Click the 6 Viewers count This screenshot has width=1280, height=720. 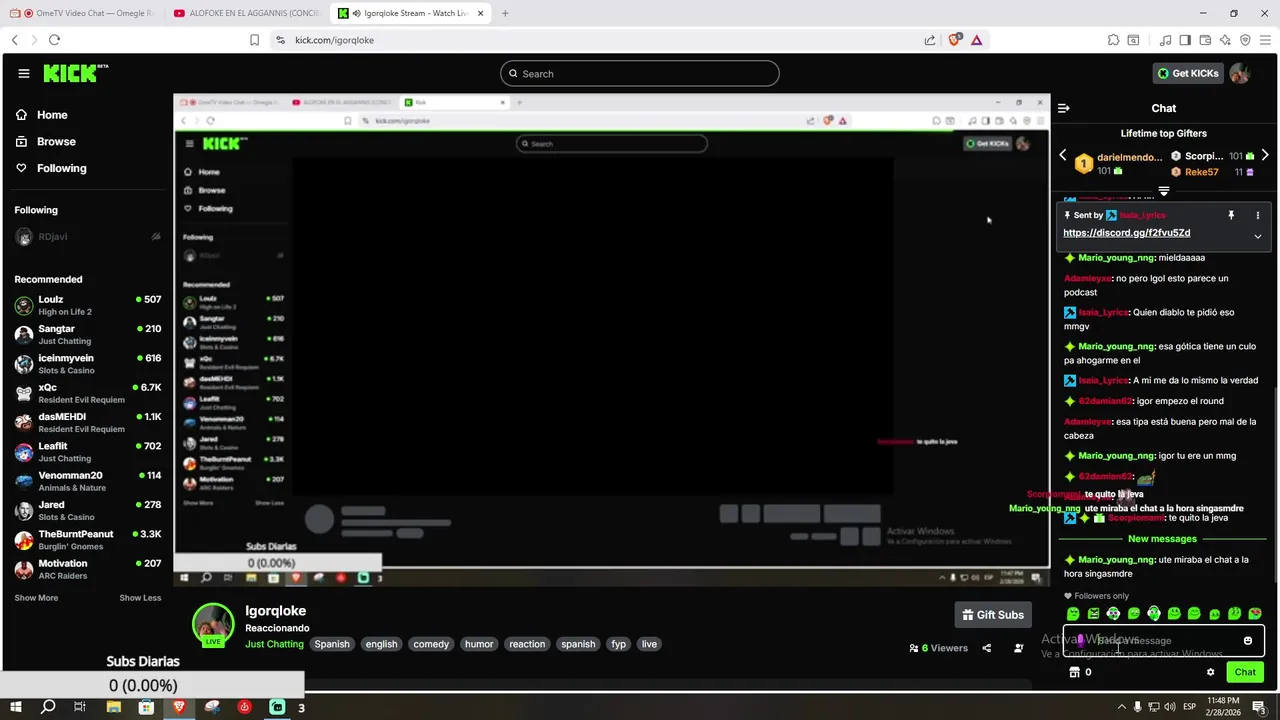(x=938, y=648)
